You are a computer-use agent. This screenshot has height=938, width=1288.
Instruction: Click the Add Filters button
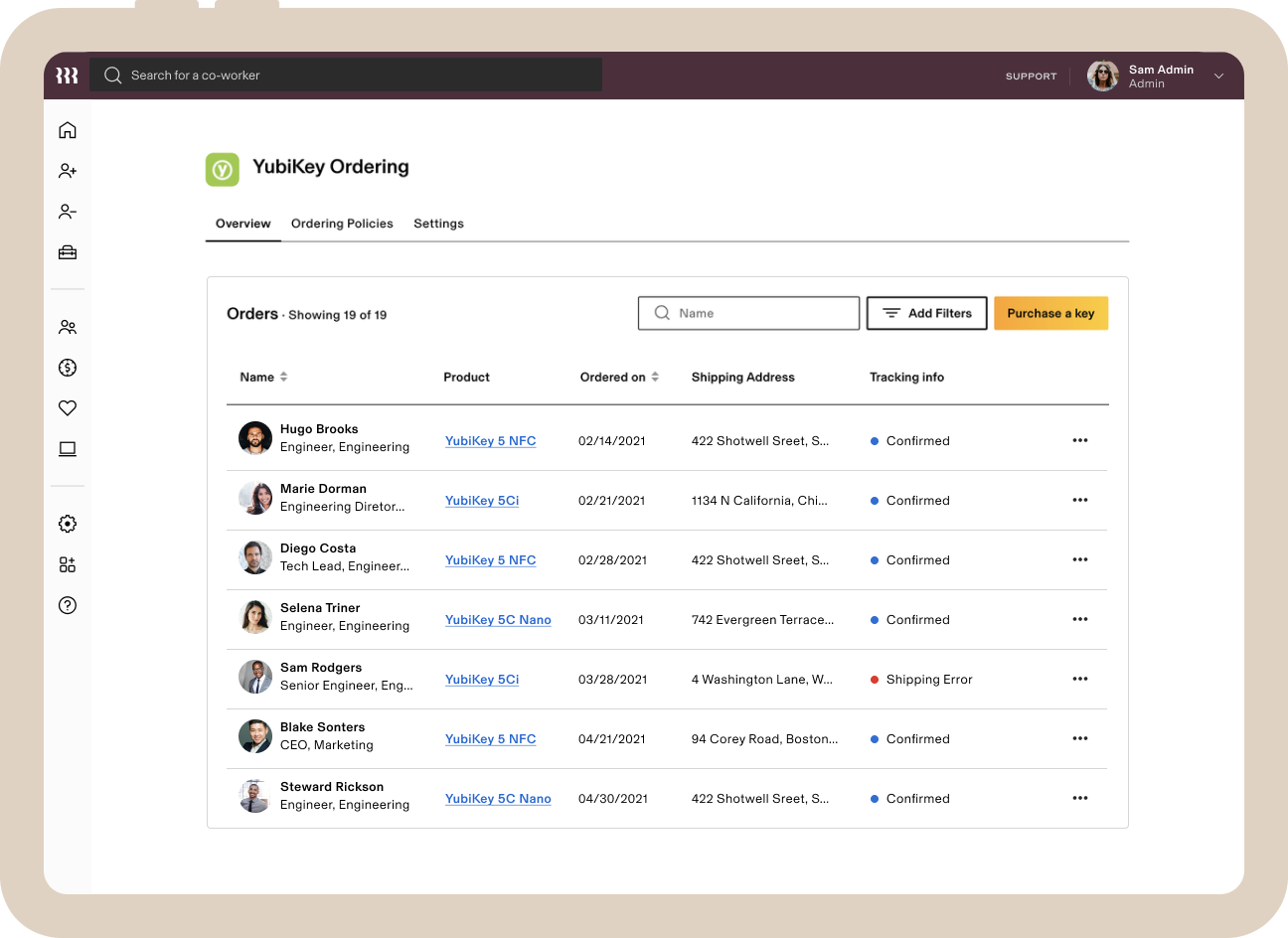[x=927, y=313]
